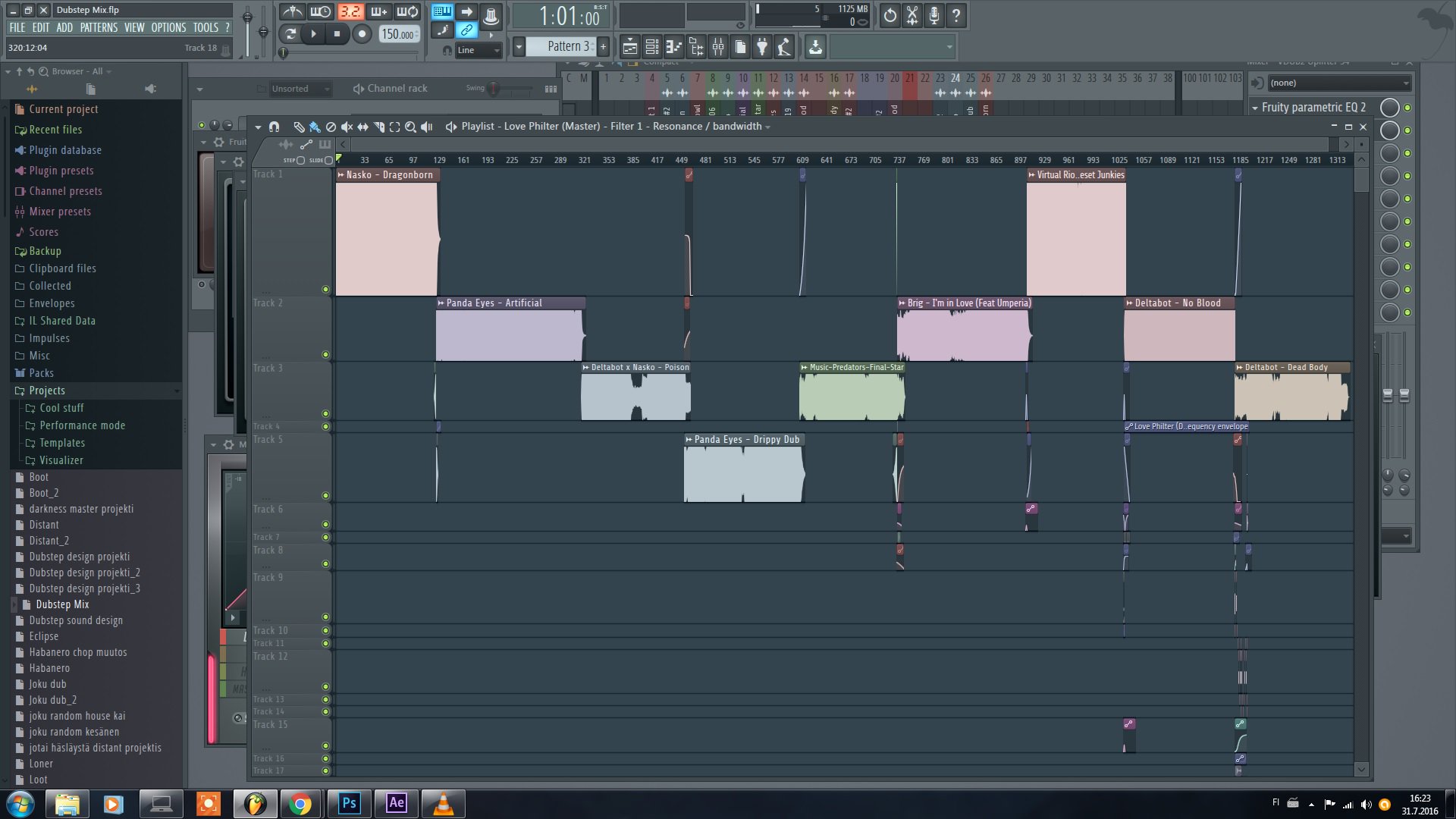Viewport: 1456px width, 819px height.
Task: Select the playlist Slip tool
Action: (x=362, y=127)
